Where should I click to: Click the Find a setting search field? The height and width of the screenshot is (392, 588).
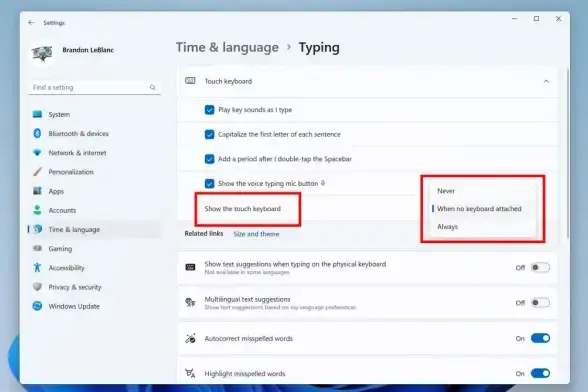tap(94, 87)
